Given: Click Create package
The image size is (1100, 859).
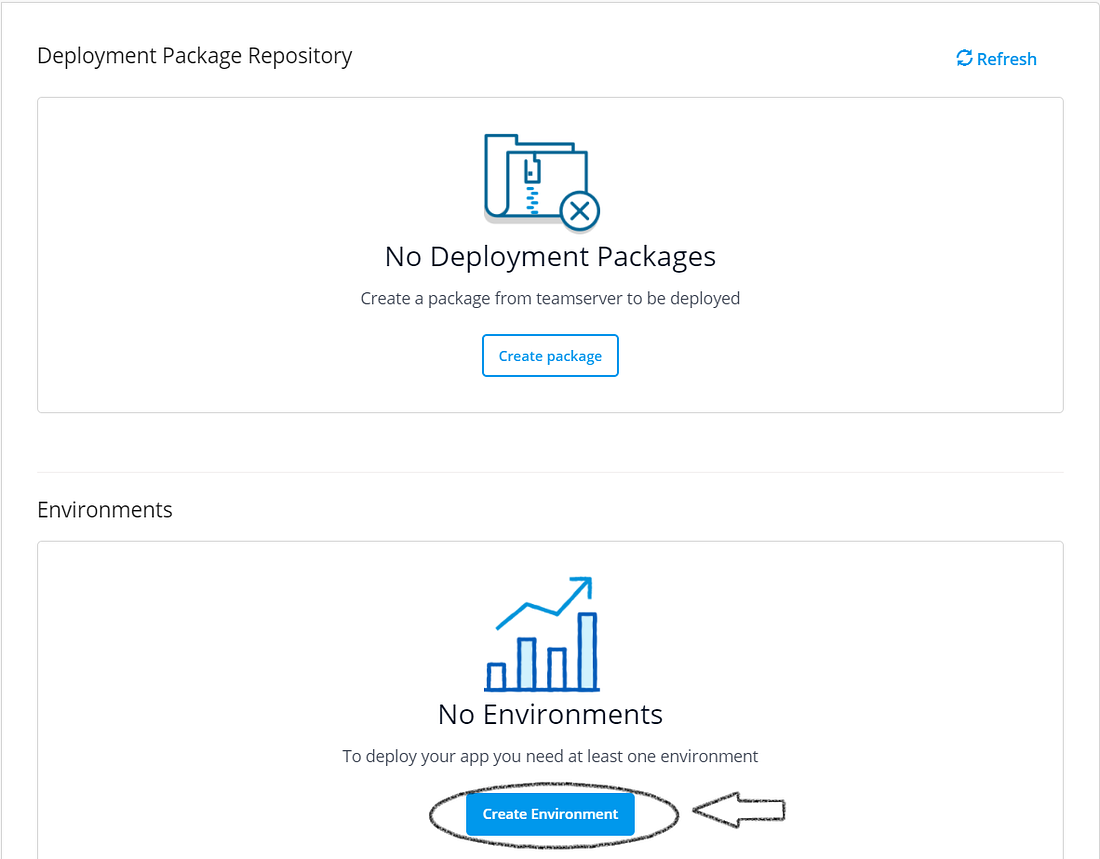Looking at the screenshot, I should coord(550,355).
